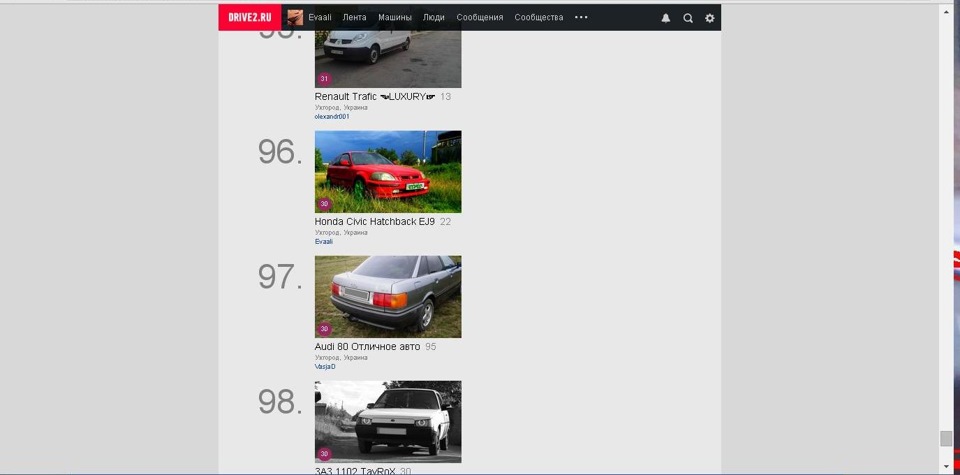Click the Evaali profile avatar in the navbar
This screenshot has width=960, height=475.
coord(295,18)
